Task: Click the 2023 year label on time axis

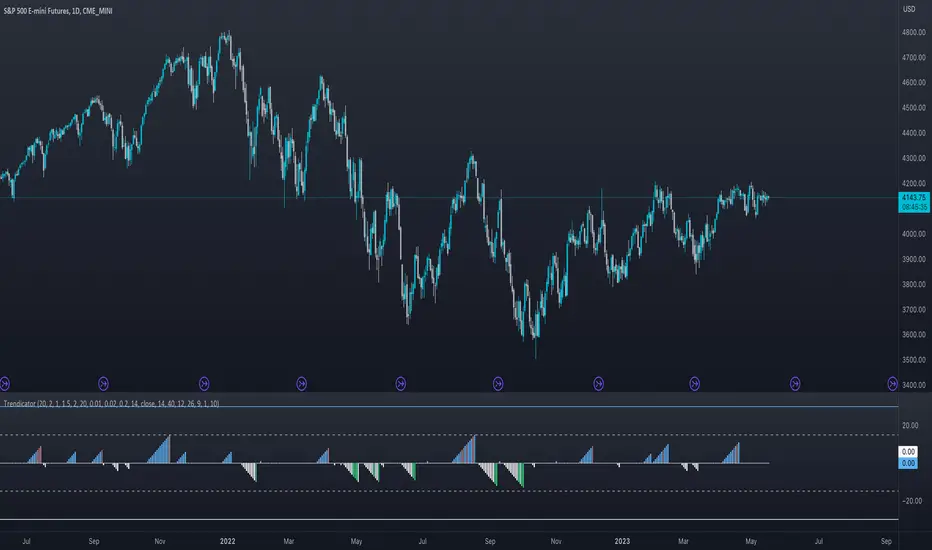Action: coord(622,541)
